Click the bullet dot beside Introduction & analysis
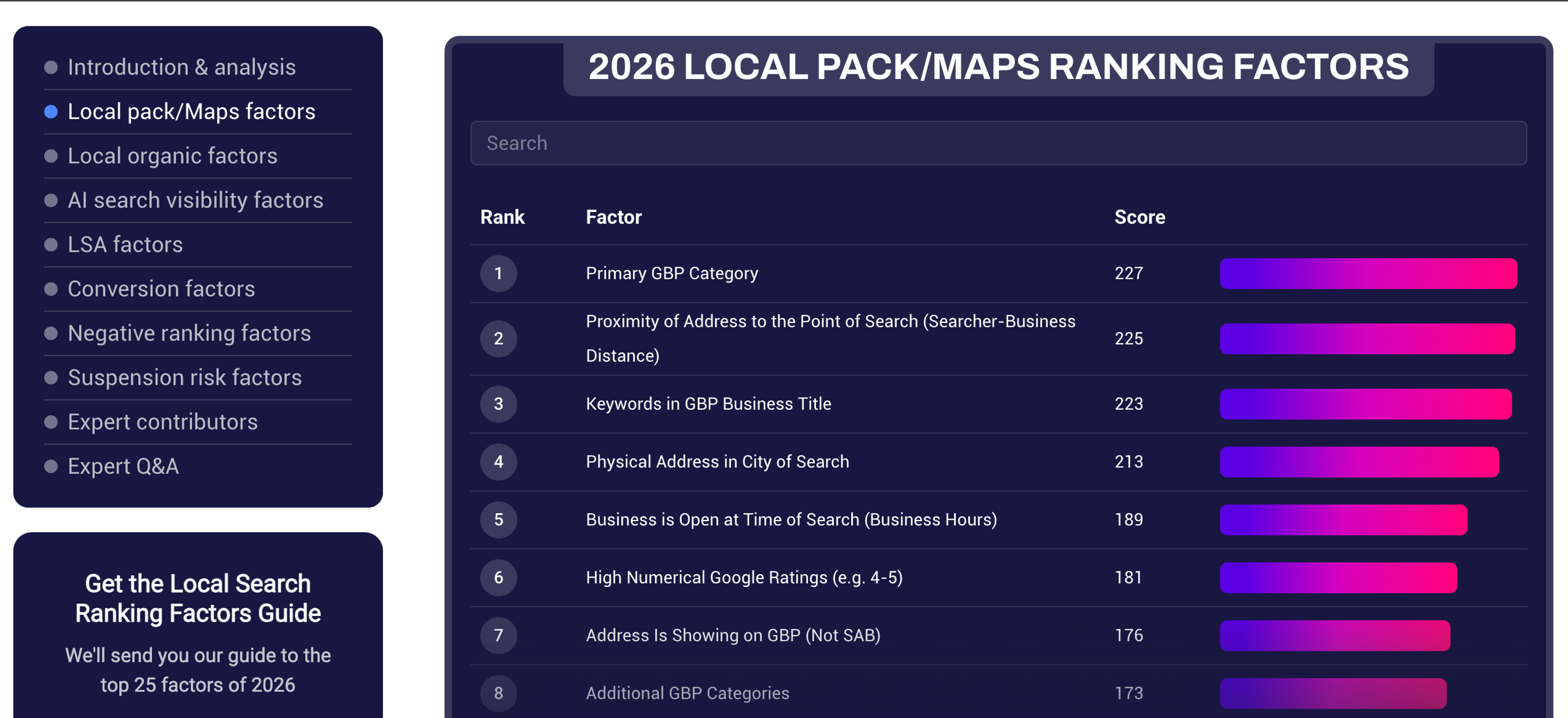Screen dimensions: 1568x718 click(x=51, y=67)
